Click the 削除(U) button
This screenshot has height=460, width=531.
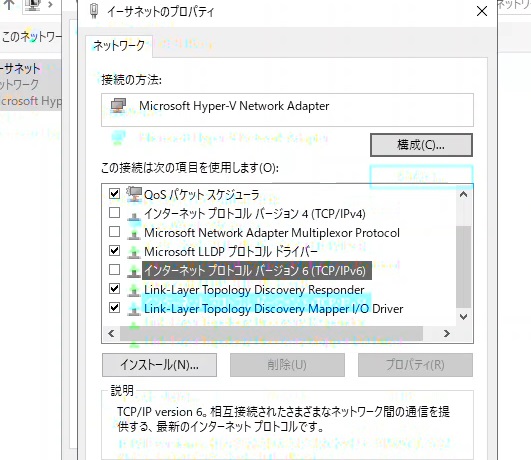click(287, 365)
